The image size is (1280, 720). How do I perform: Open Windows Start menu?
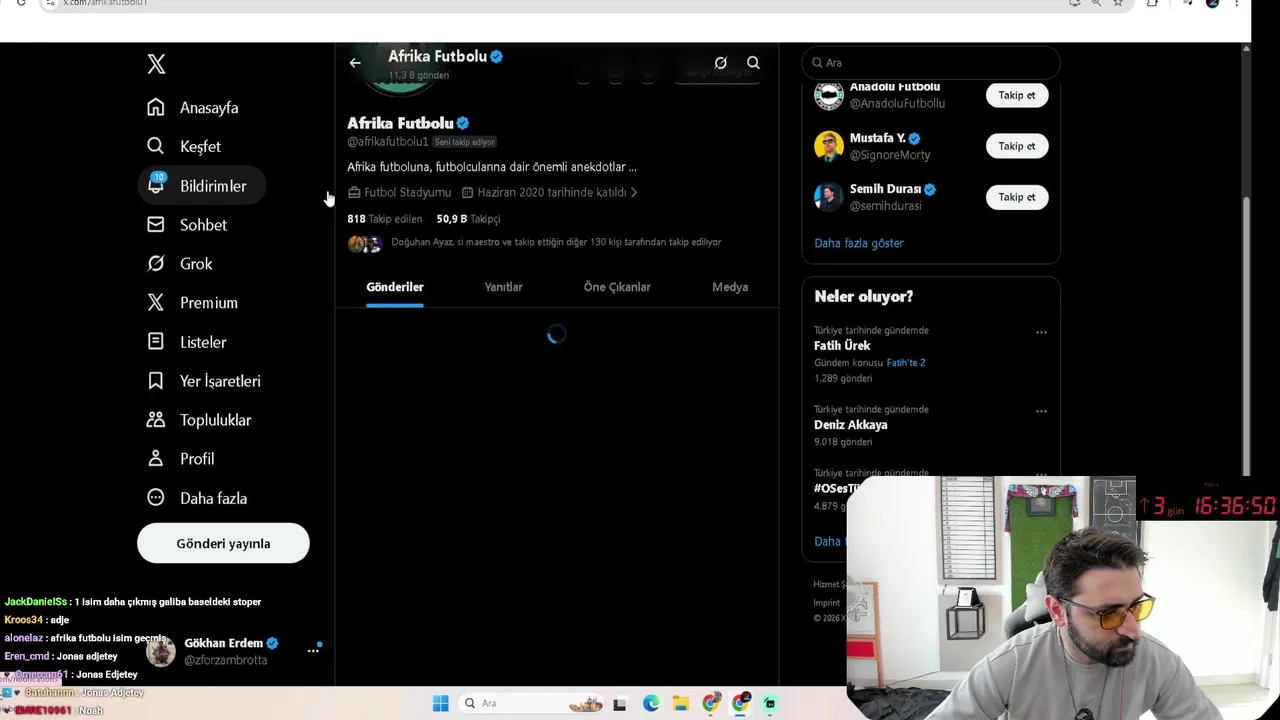tap(440, 703)
